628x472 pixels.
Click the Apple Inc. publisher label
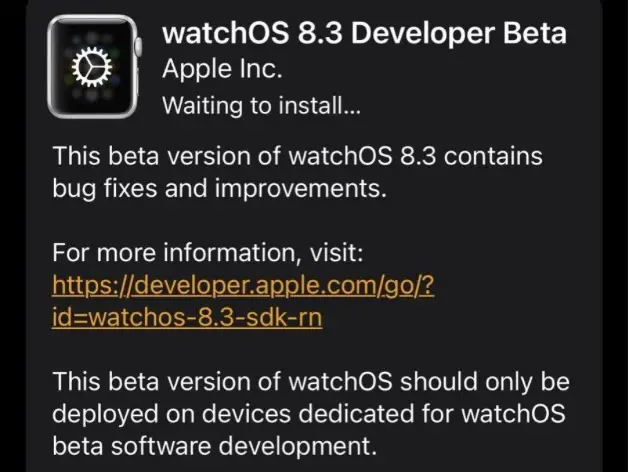click(222, 69)
